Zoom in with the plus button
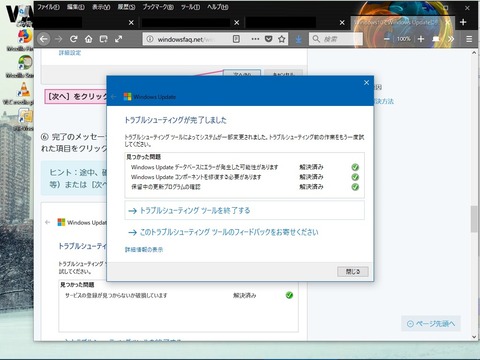This screenshot has height=360, width=480. 421,39
